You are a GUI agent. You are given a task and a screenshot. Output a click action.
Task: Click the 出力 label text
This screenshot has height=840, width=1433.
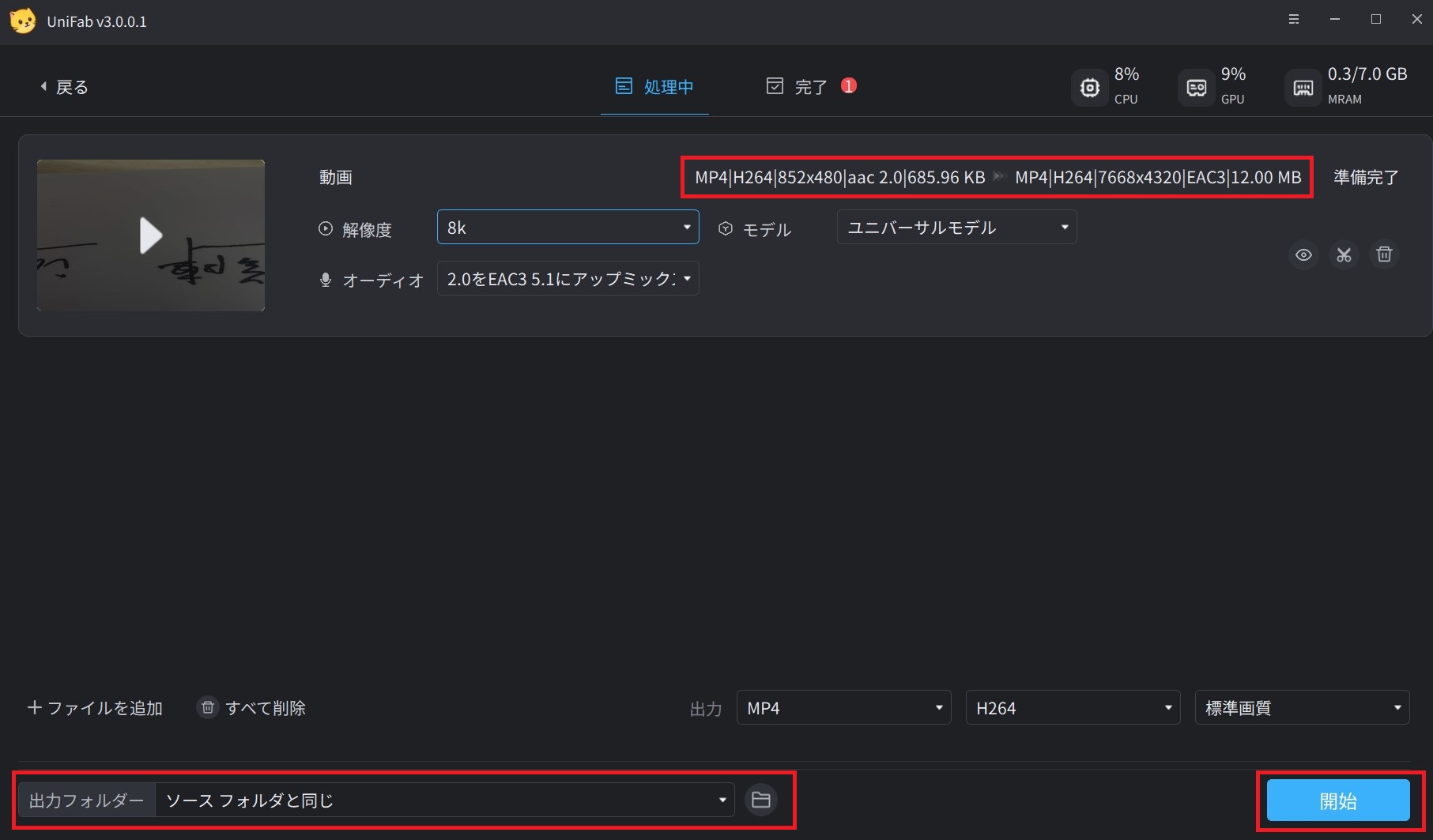706,709
